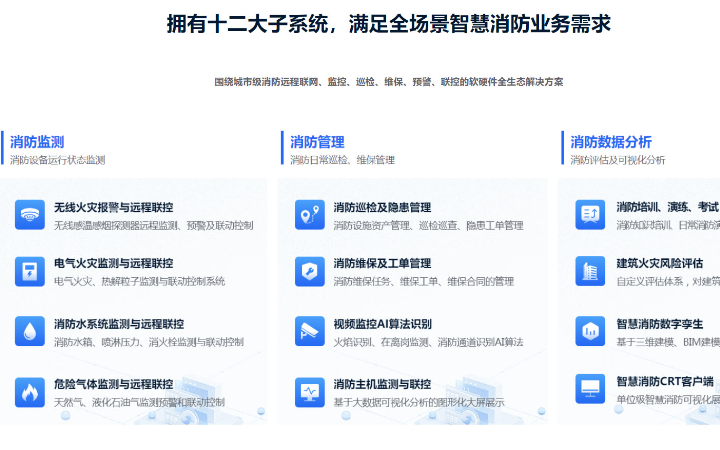Click the 消防巡检及隐患管理 map pin icon
Viewport: 720px width, 450px height.
pyautogui.click(x=310, y=215)
